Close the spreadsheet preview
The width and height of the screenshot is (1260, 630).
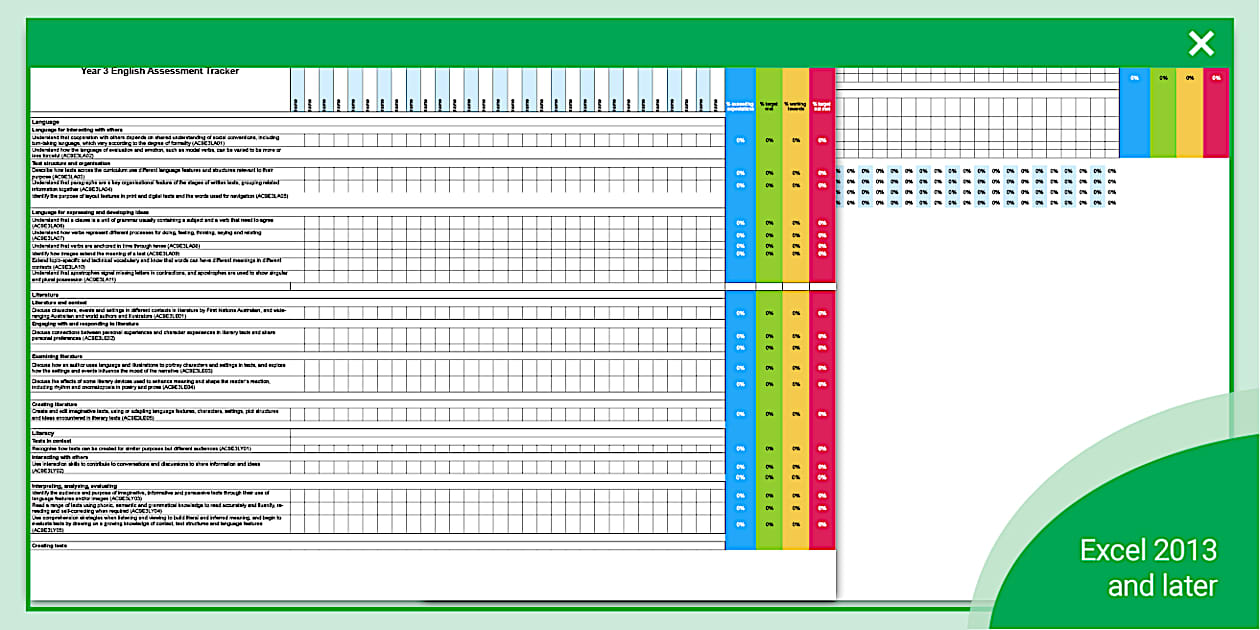[1200, 42]
